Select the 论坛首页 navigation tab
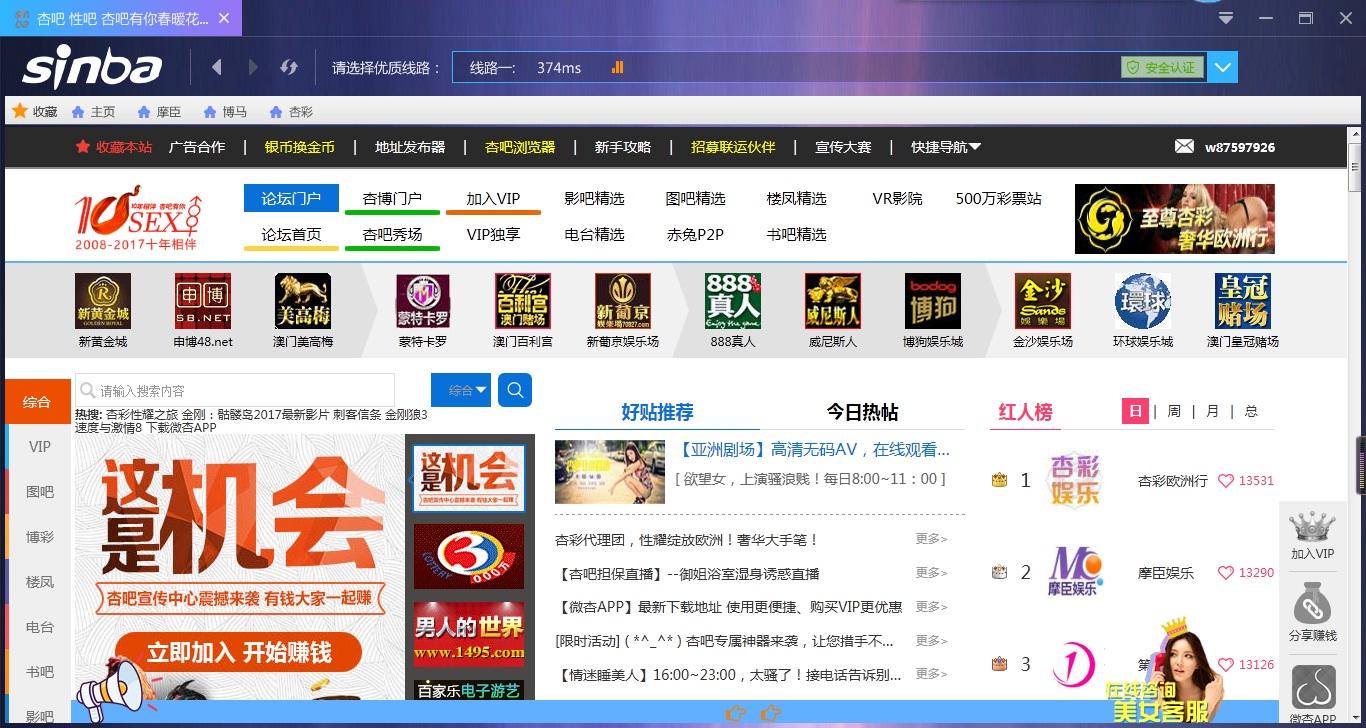The image size is (1366, 728). pos(291,235)
